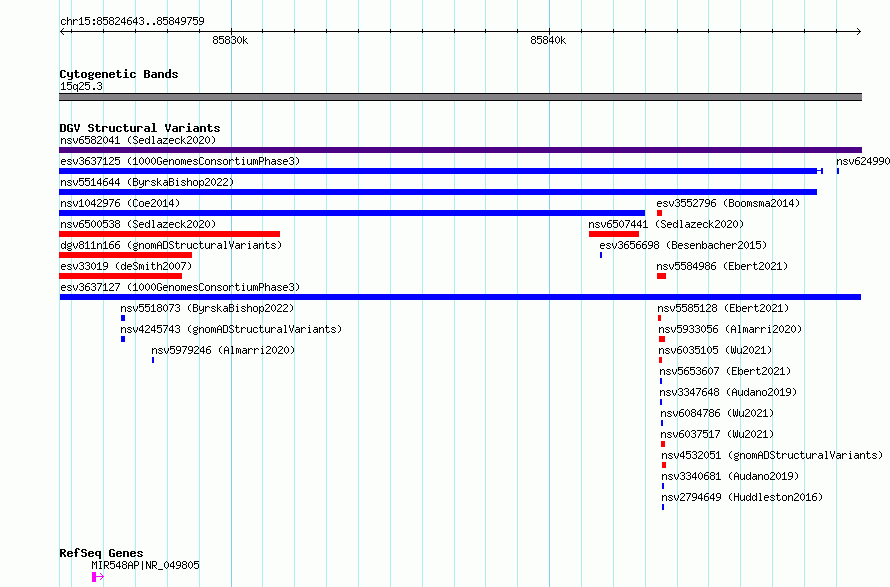Select the red nsv6500538 variant bar
This screenshot has width=890, height=587.
(x=169, y=234)
